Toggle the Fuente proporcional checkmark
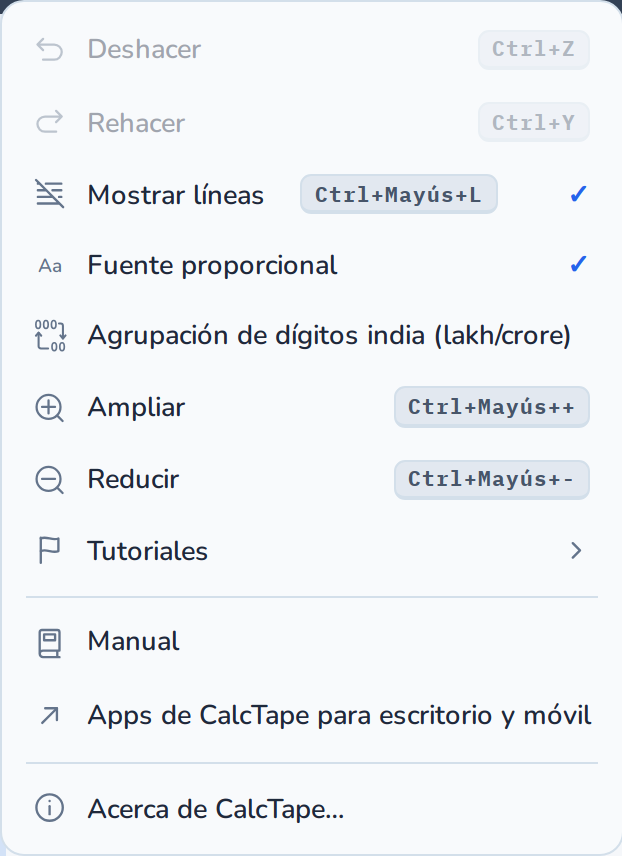This screenshot has width=622, height=856. click(578, 265)
